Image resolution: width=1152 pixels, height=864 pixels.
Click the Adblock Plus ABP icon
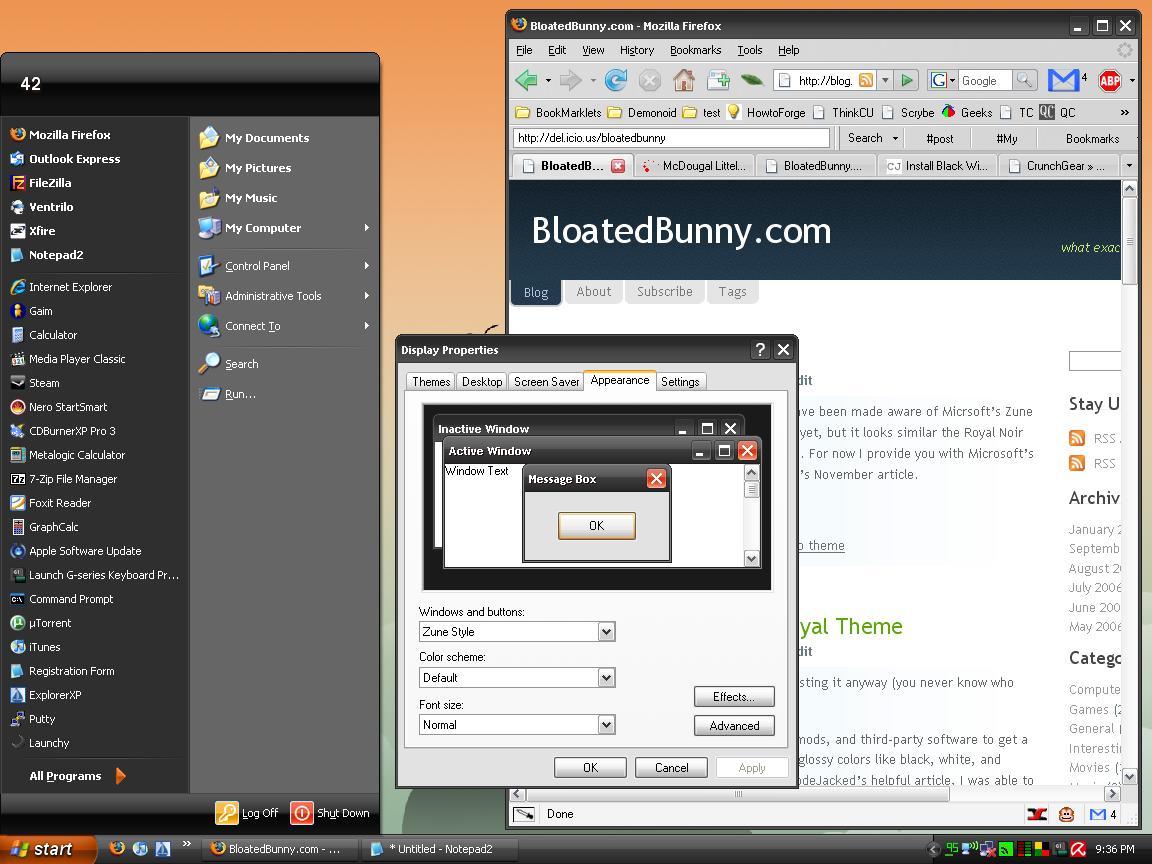(1109, 80)
